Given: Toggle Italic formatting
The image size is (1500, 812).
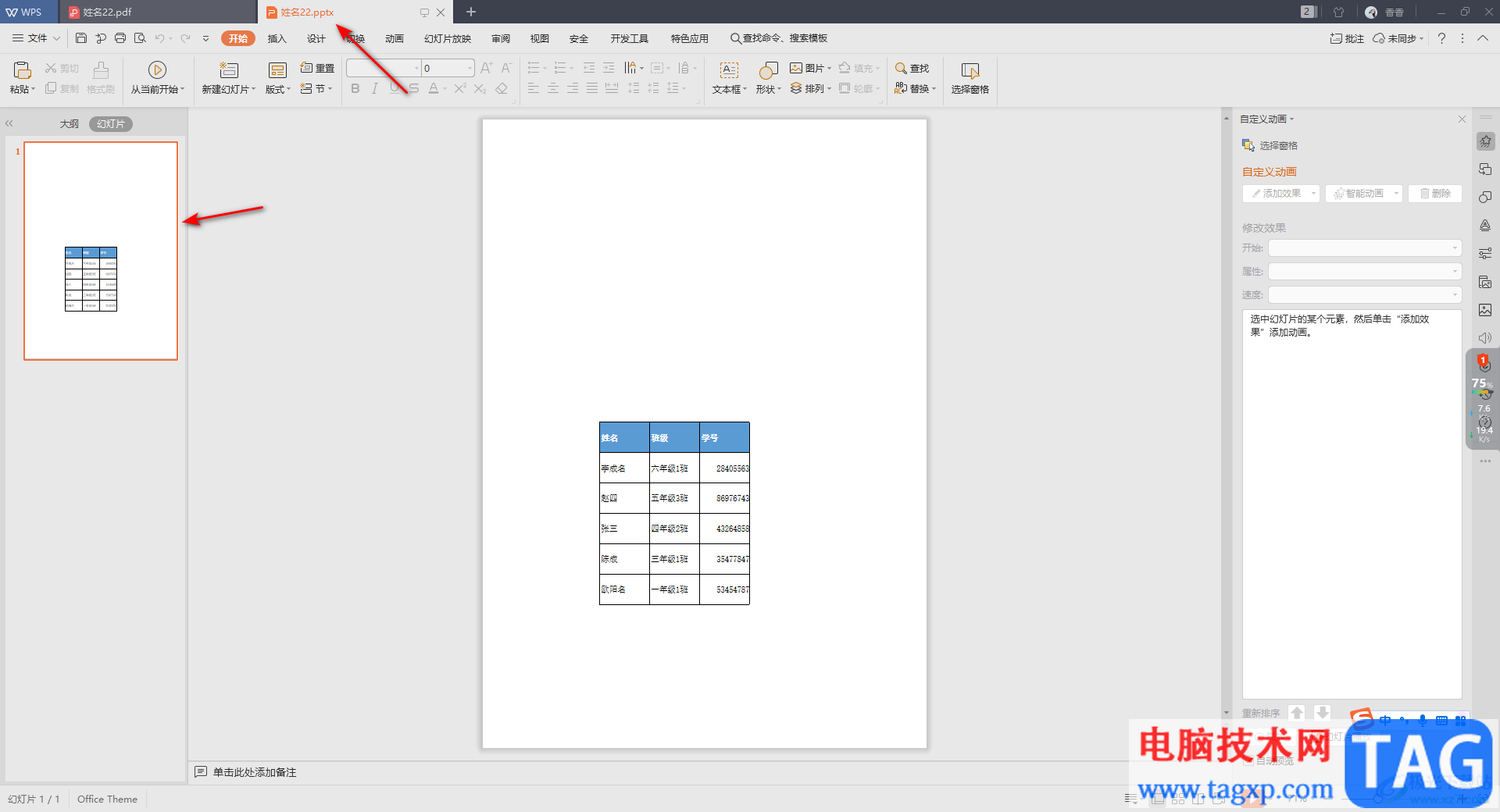Looking at the screenshot, I should (x=375, y=88).
